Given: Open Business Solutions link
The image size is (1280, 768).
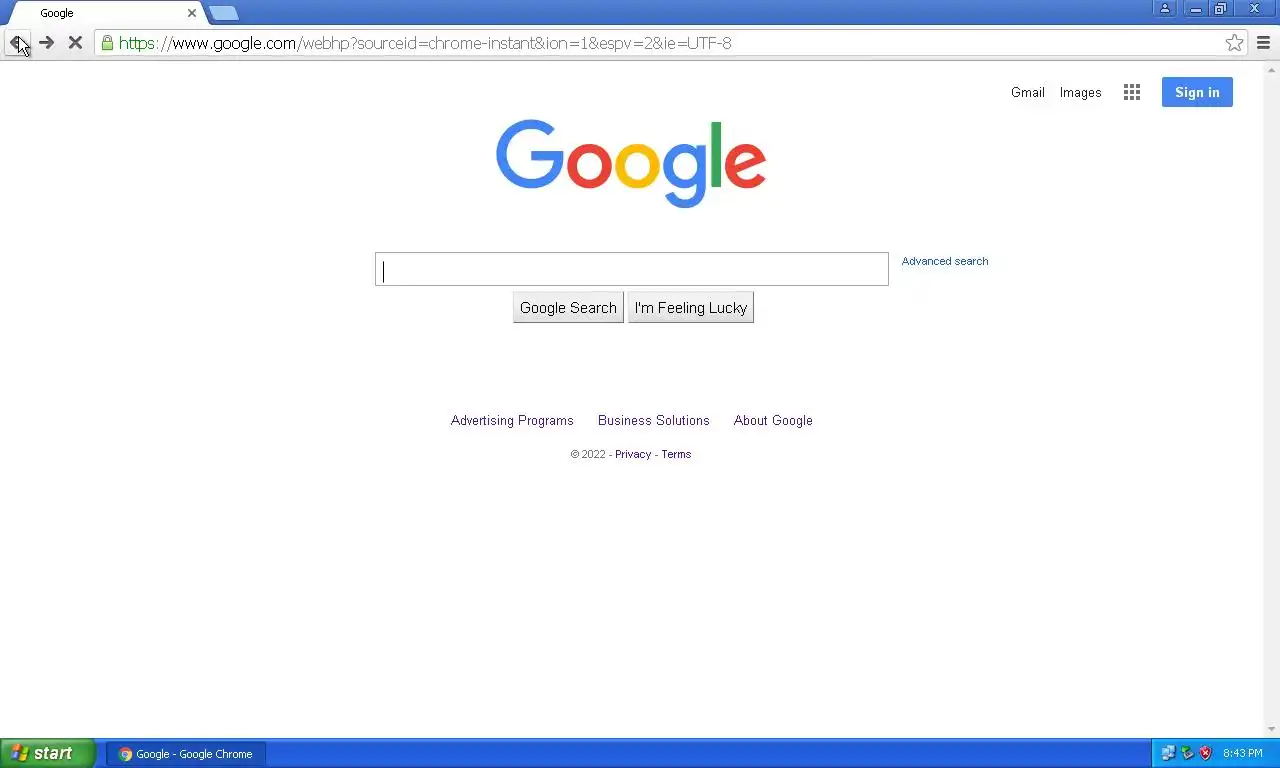Looking at the screenshot, I should click(653, 420).
